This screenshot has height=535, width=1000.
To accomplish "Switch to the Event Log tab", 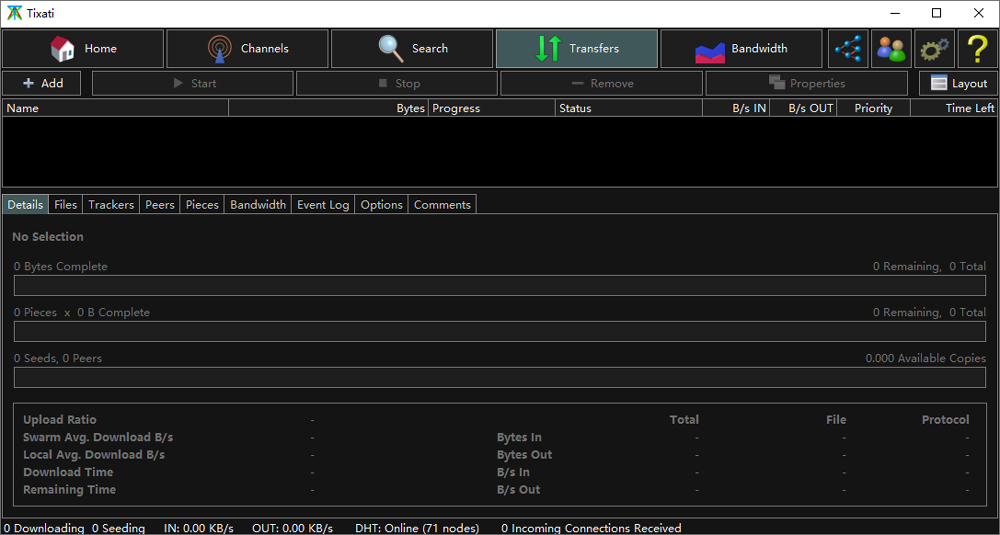I will 323,205.
